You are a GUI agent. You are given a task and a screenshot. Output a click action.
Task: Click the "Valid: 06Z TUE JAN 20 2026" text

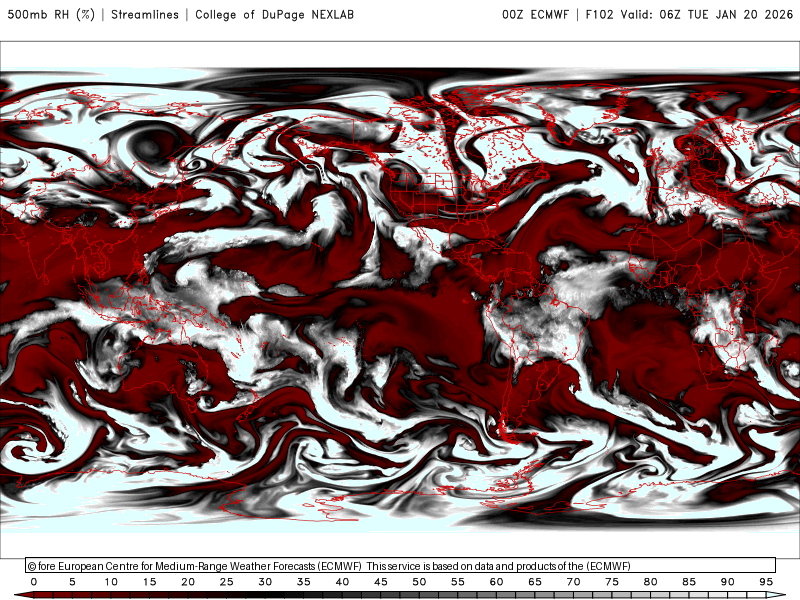pos(707,14)
